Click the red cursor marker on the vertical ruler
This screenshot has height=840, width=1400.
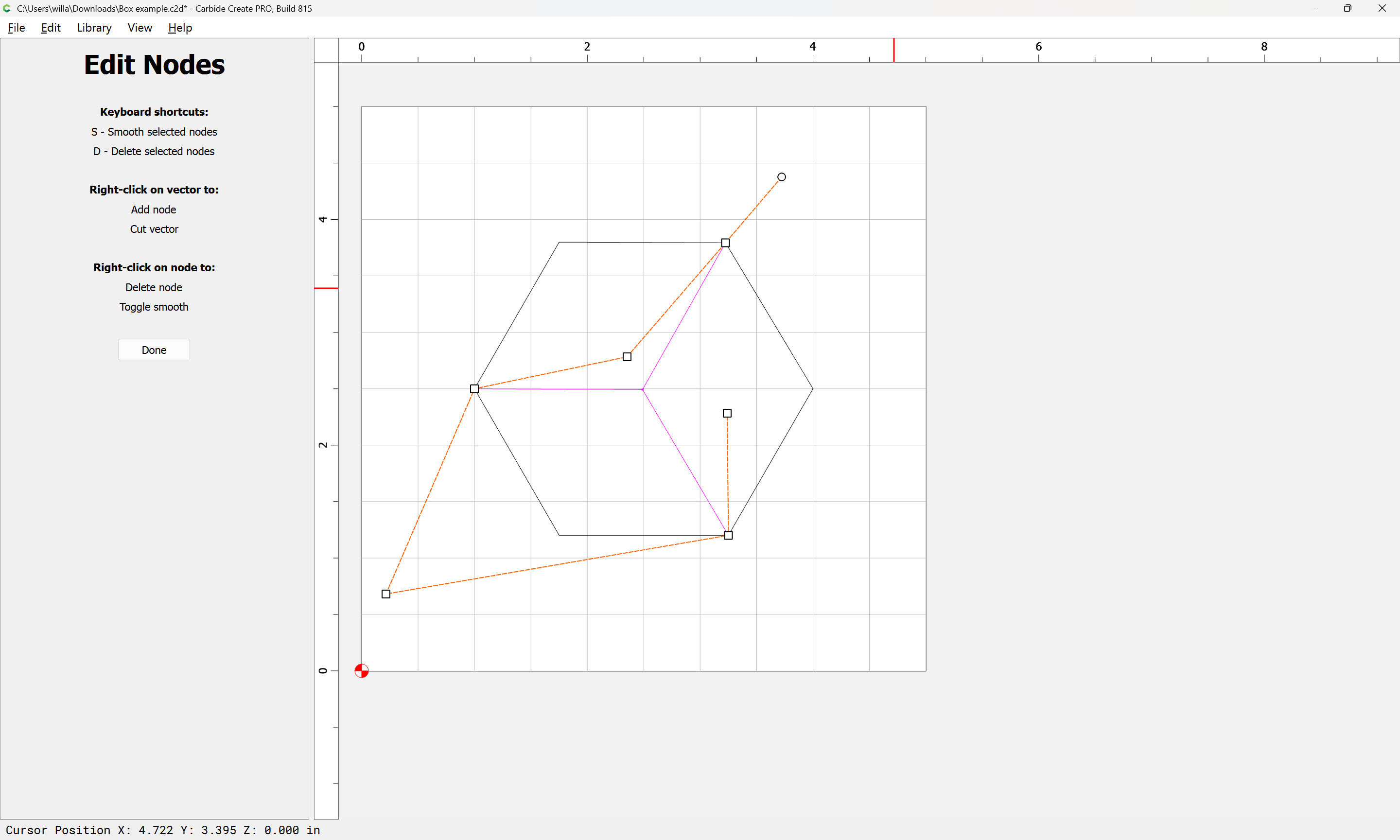click(326, 288)
